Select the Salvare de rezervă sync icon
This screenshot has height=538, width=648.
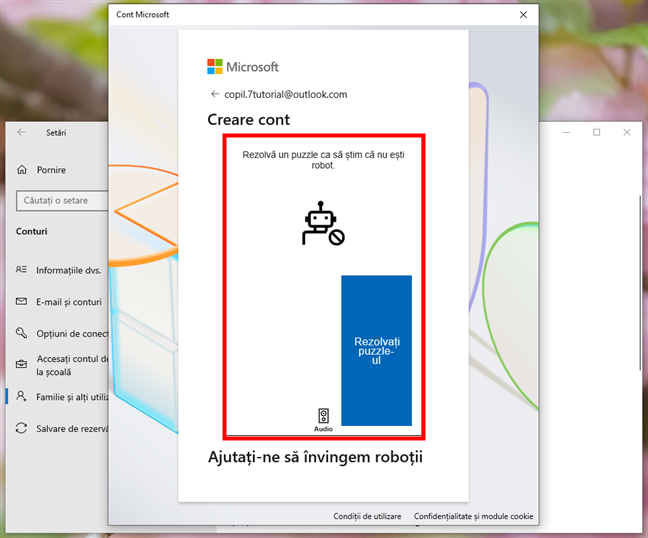tap(22, 428)
